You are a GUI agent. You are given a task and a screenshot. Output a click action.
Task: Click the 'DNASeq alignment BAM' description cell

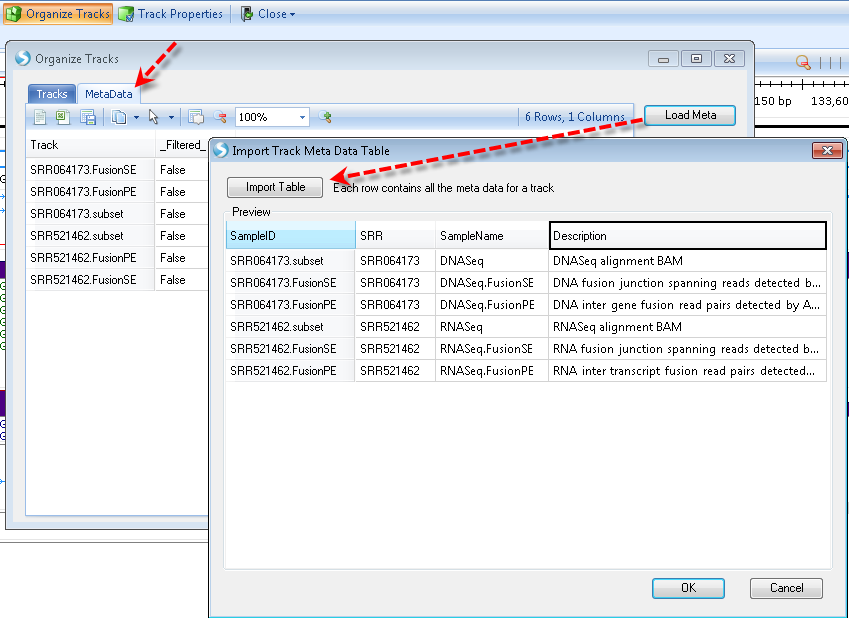pos(688,261)
